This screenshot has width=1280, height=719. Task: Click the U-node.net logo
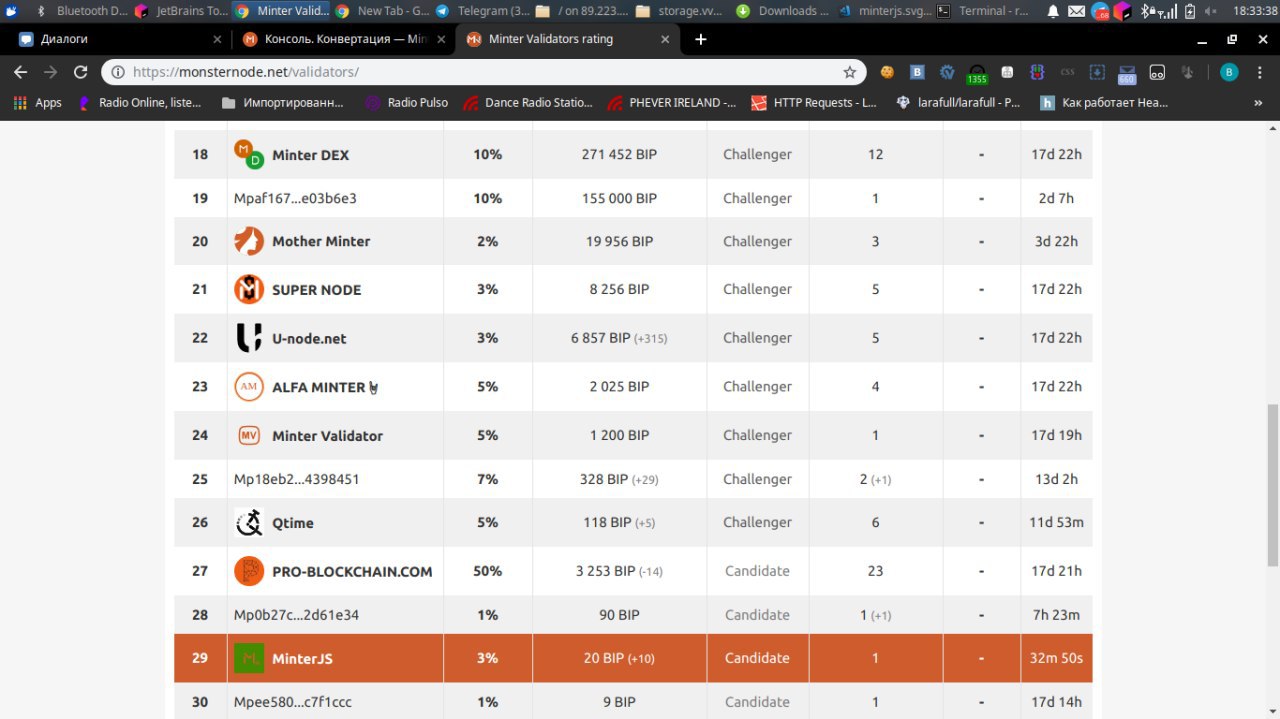(x=248, y=338)
